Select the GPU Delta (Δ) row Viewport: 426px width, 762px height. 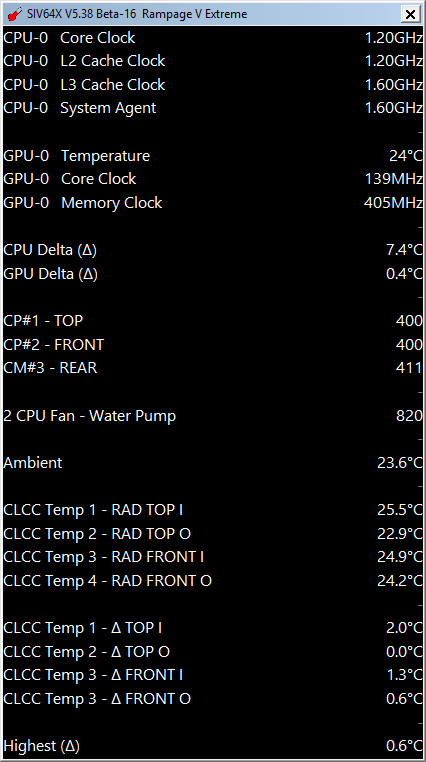point(213,274)
